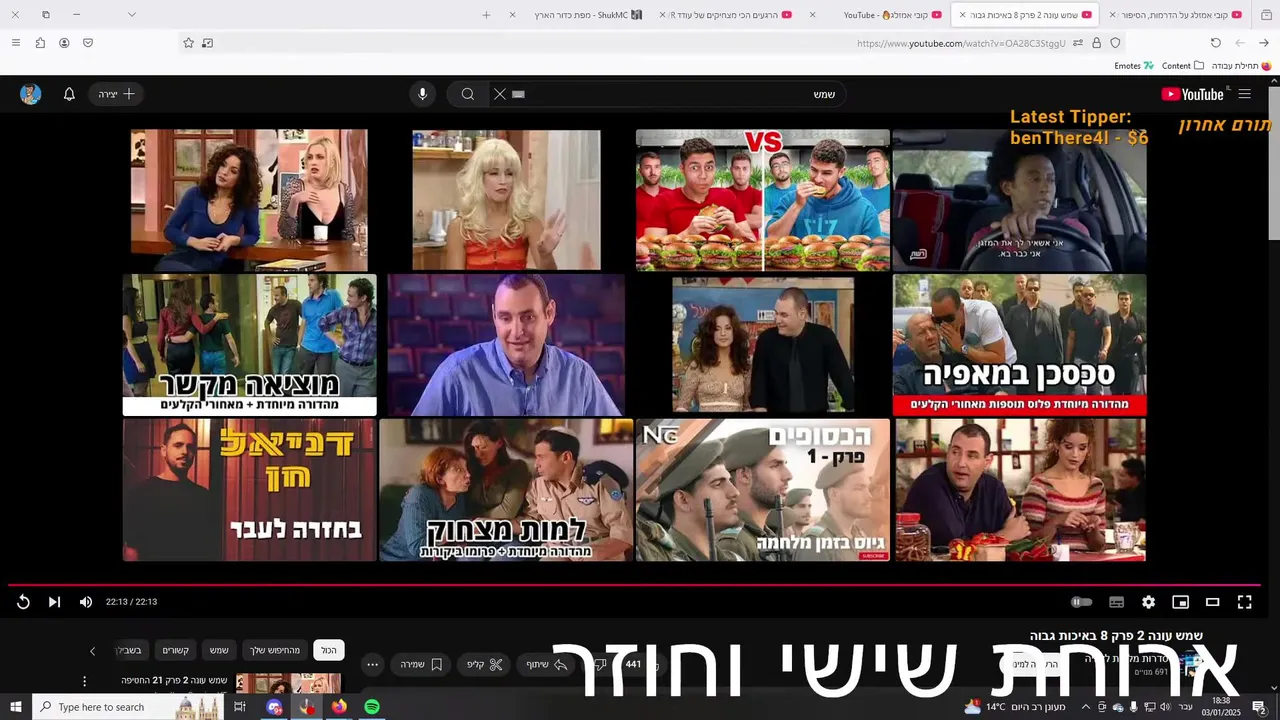Switch to the ShukMC tab

(580, 15)
